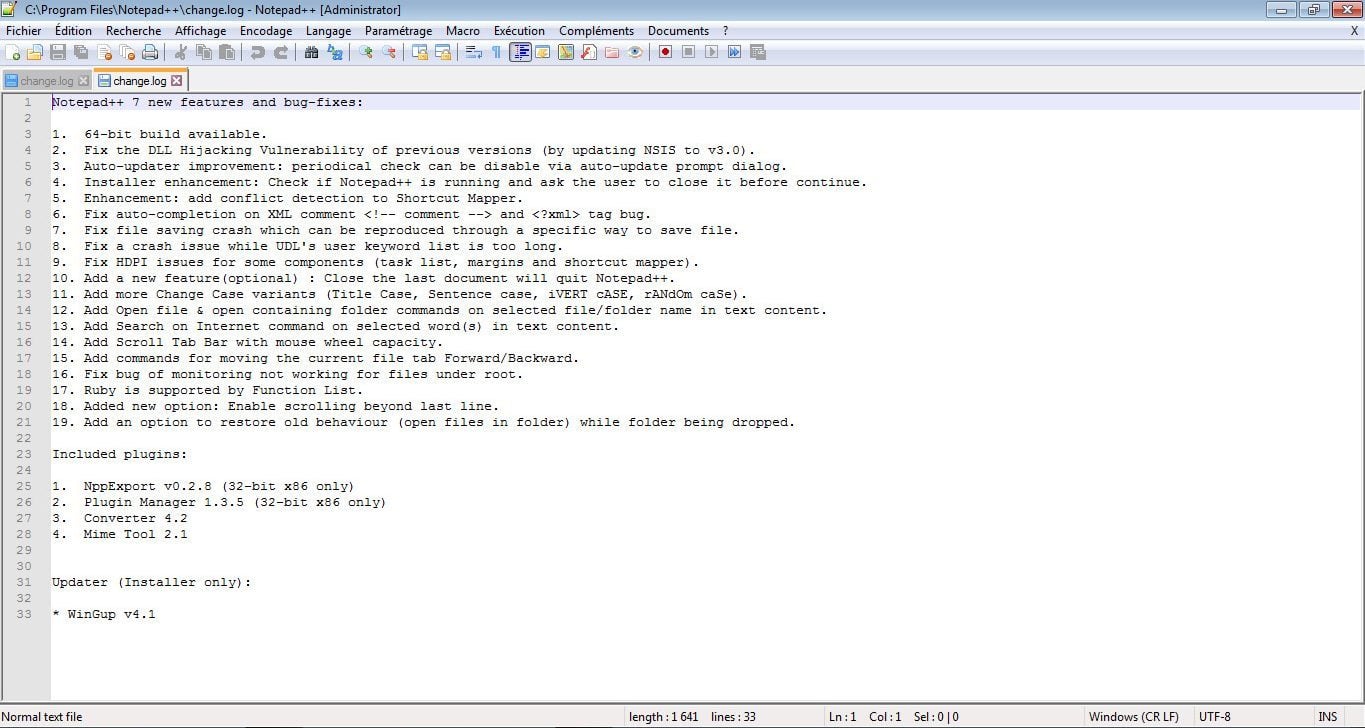This screenshot has width=1365, height=728.
Task: Start macro recording with the red dot
Action: point(665,52)
